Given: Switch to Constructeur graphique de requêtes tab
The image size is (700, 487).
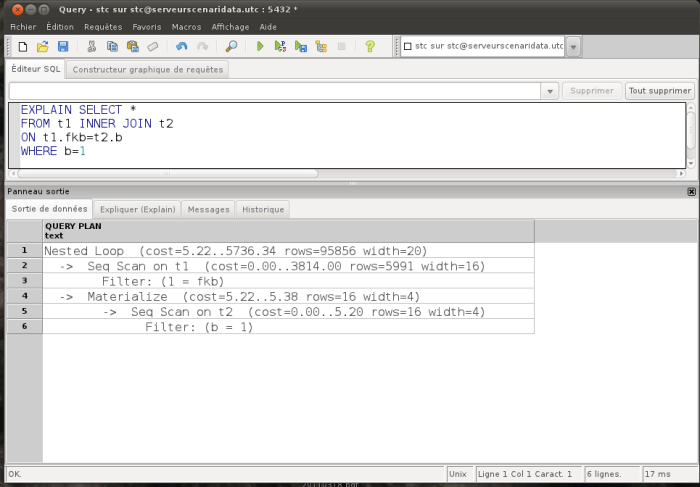Looking at the screenshot, I should 148,70.
